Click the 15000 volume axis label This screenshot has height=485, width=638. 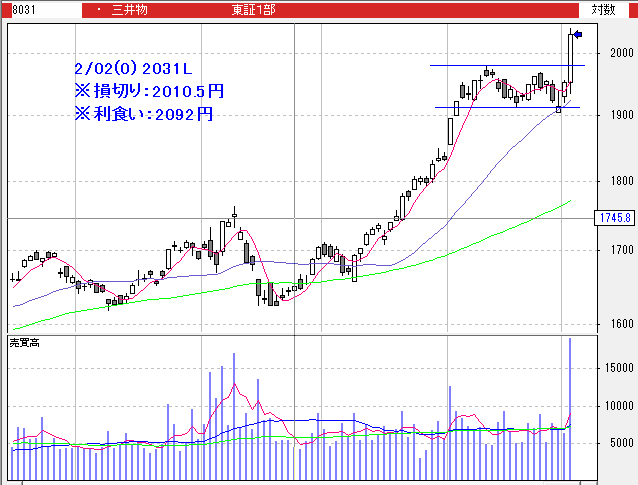pyautogui.click(x=616, y=369)
